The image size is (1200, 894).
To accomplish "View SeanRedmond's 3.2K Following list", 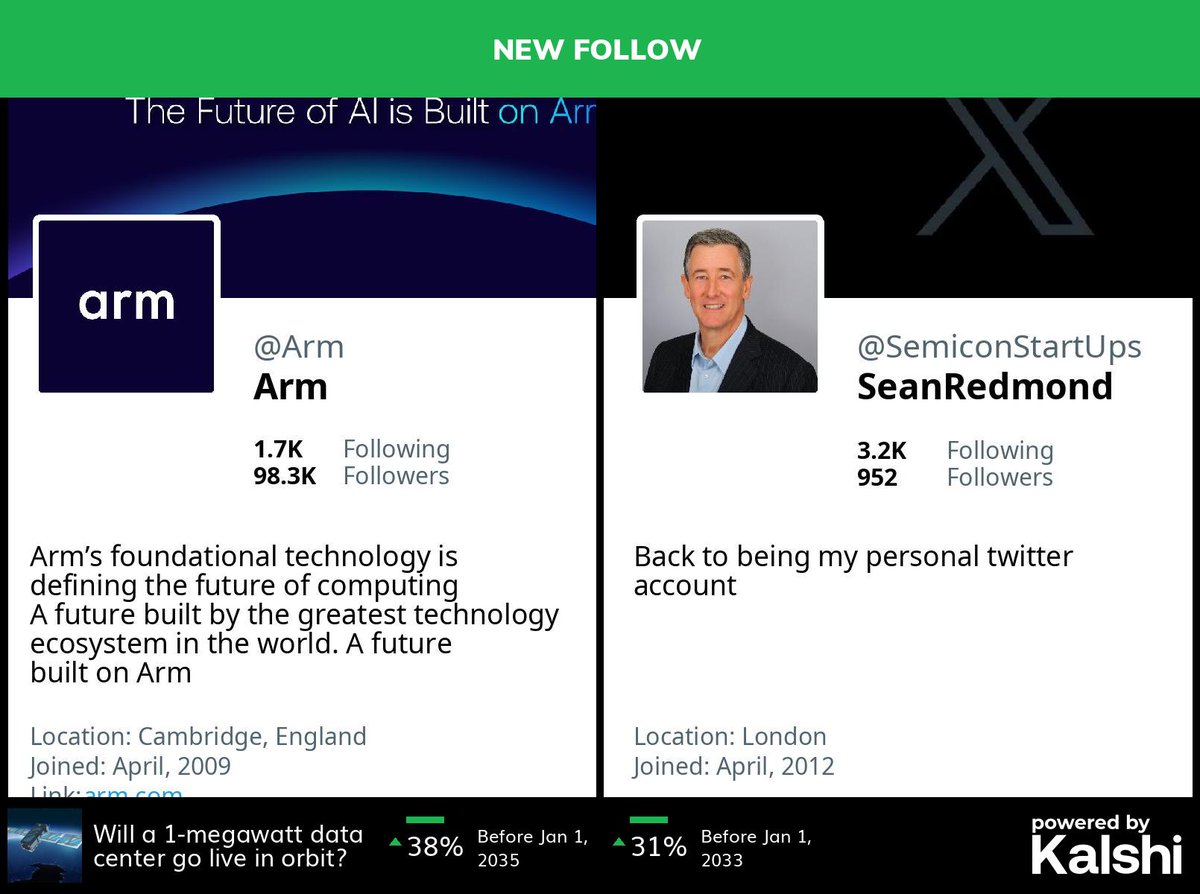I will tap(955, 450).
